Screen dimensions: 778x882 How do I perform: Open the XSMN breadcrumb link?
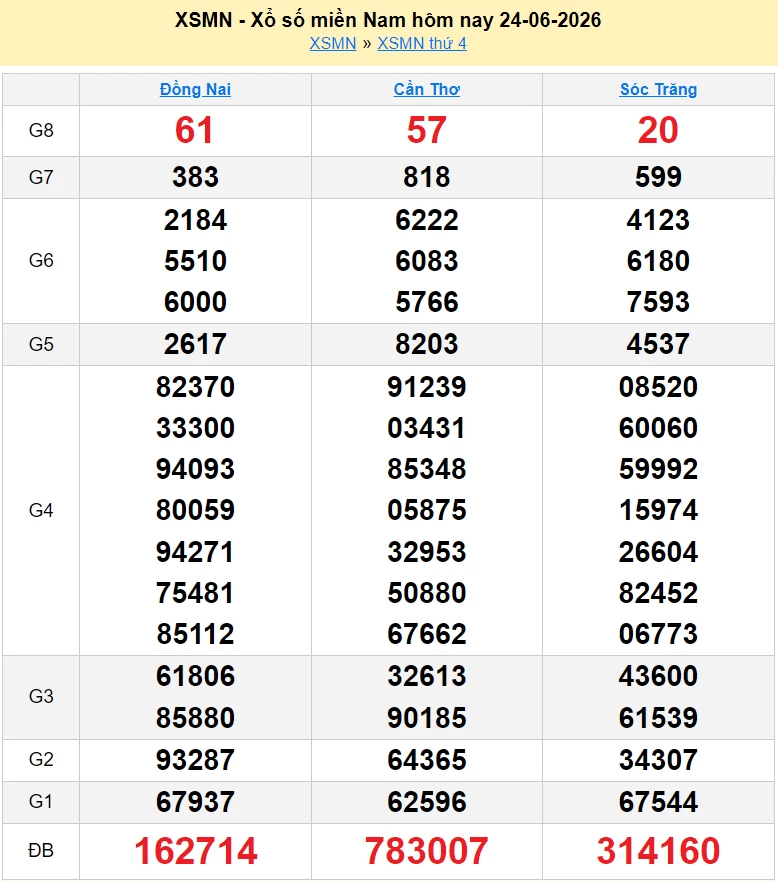(333, 43)
